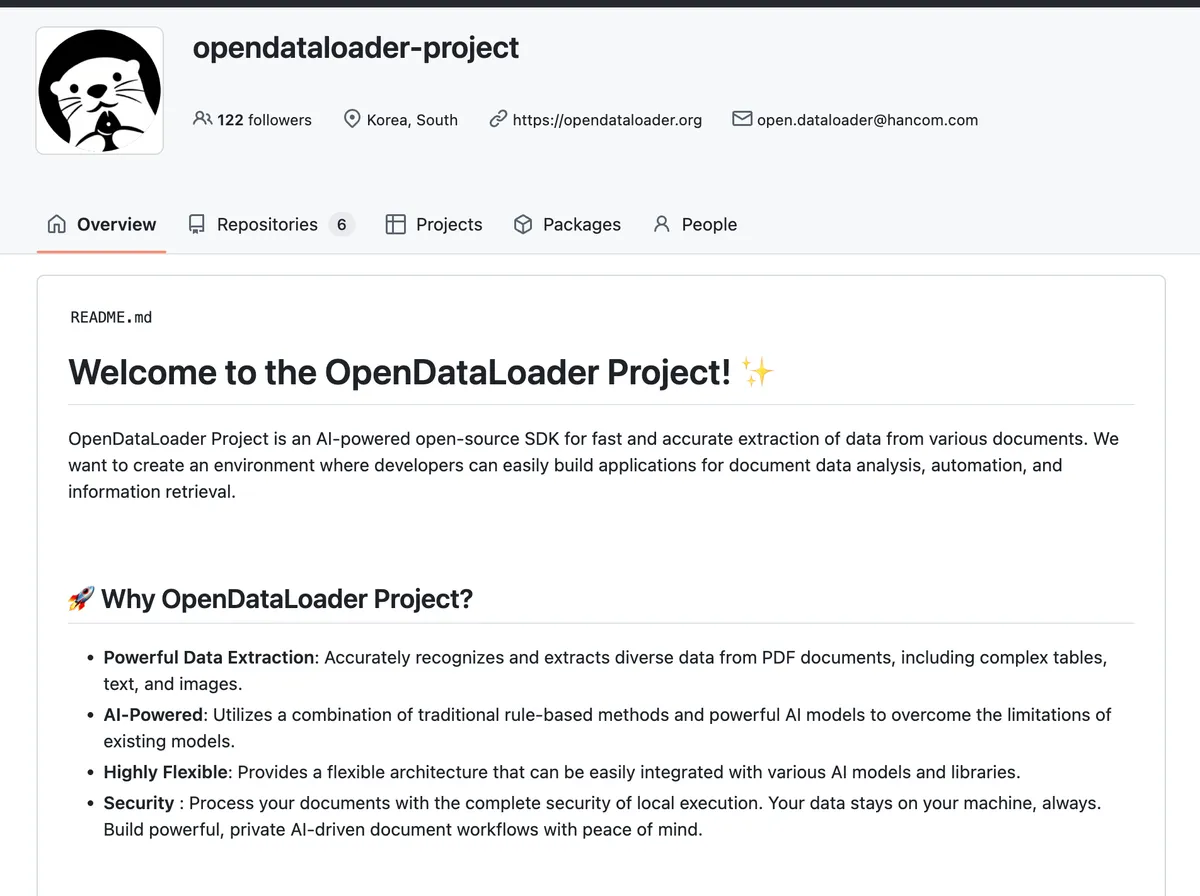1200x896 pixels.
Task: Click the Projects table icon
Action: tap(396, 224)
